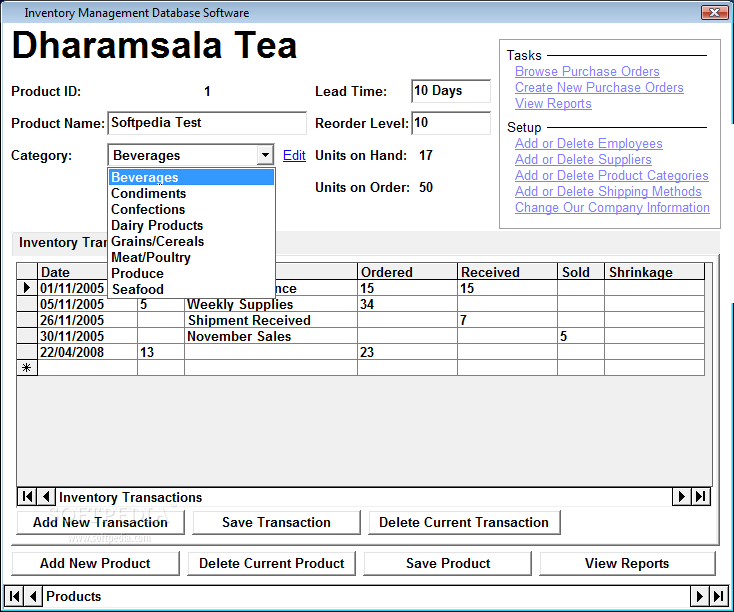Open Add or Delete Employees
The image size is (734, 612).
pyautogui.click(x=588, y=143)
